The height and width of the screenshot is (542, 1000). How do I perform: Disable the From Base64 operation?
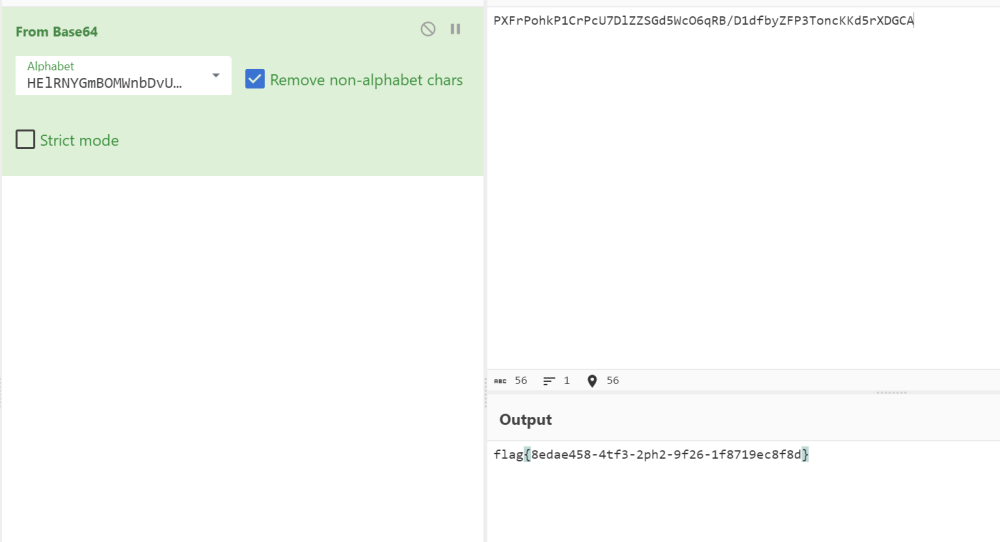428,29
